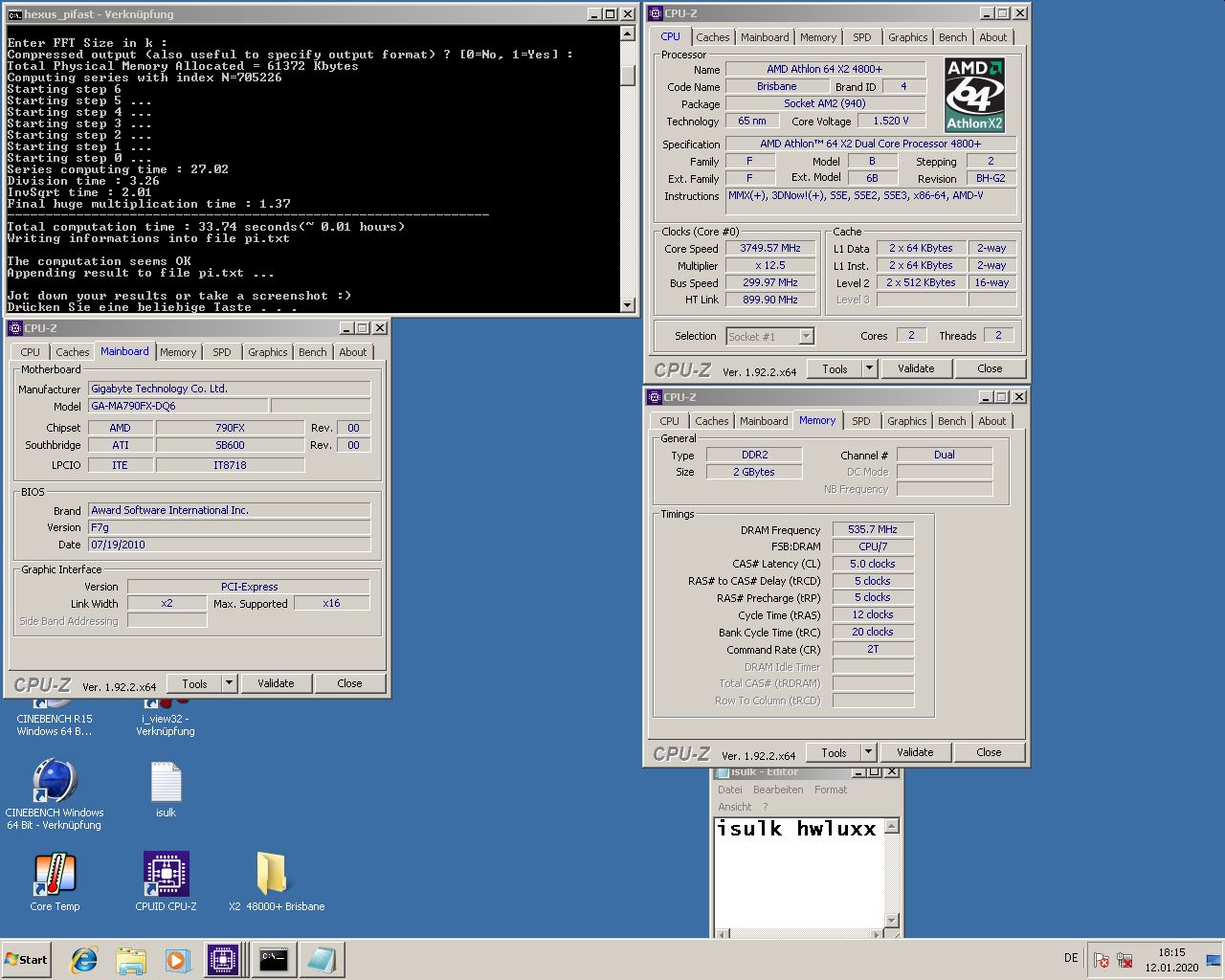Click Tools button in Memory window
The image size is (1225, 980).
click(x=834, y=752)
